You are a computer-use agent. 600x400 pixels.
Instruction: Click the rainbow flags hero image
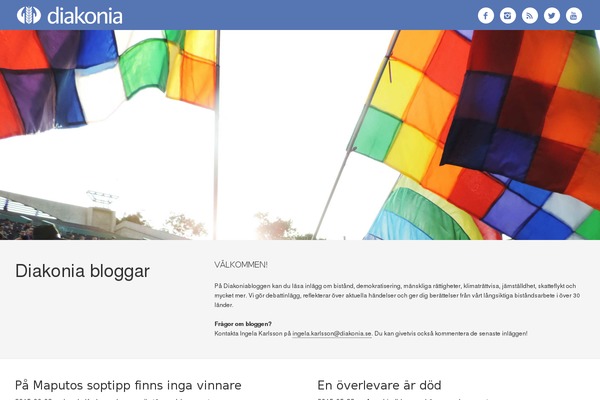300,135
